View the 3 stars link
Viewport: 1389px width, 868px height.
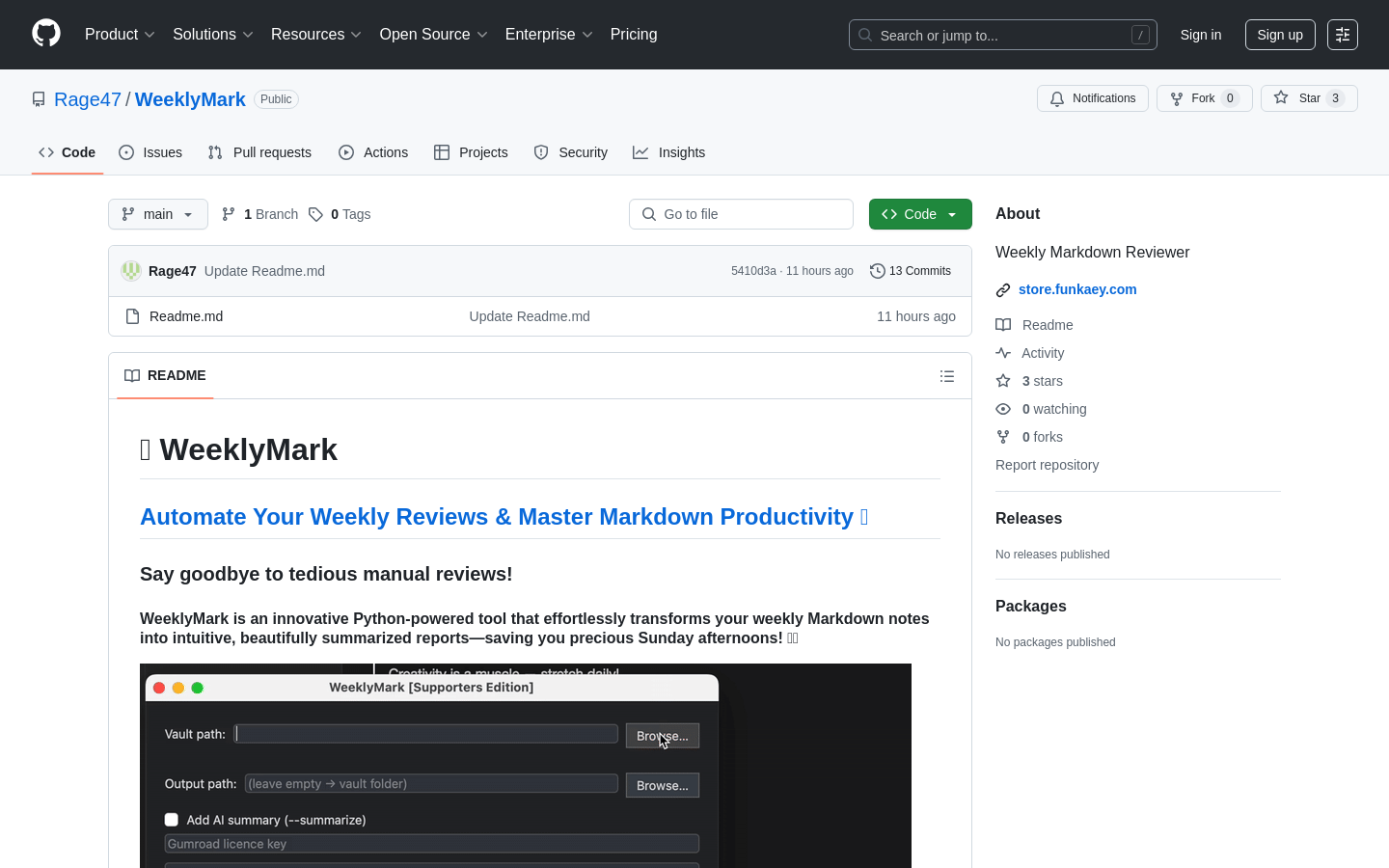[1043, 381]
